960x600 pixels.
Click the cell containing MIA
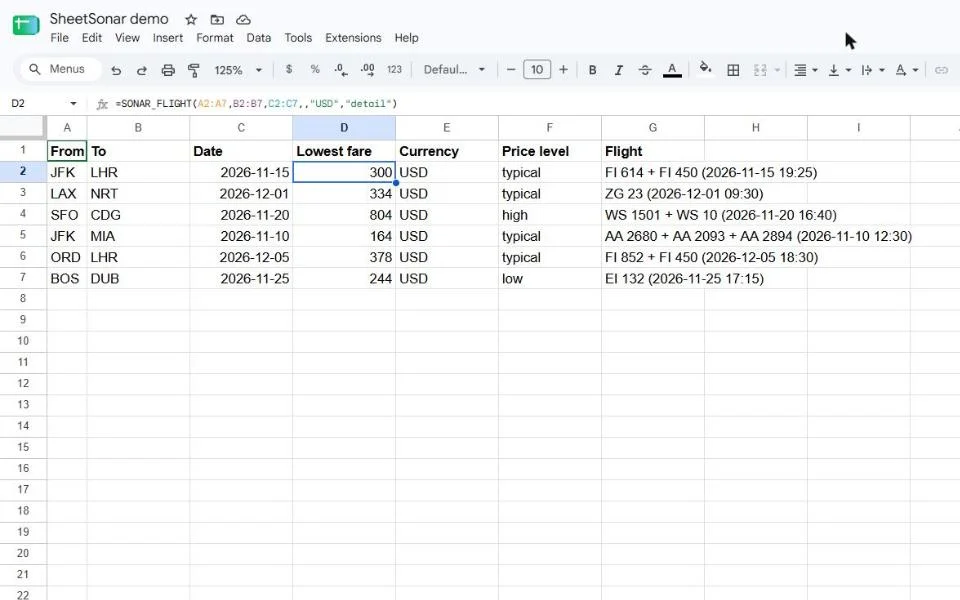click(x=138, y=236)
